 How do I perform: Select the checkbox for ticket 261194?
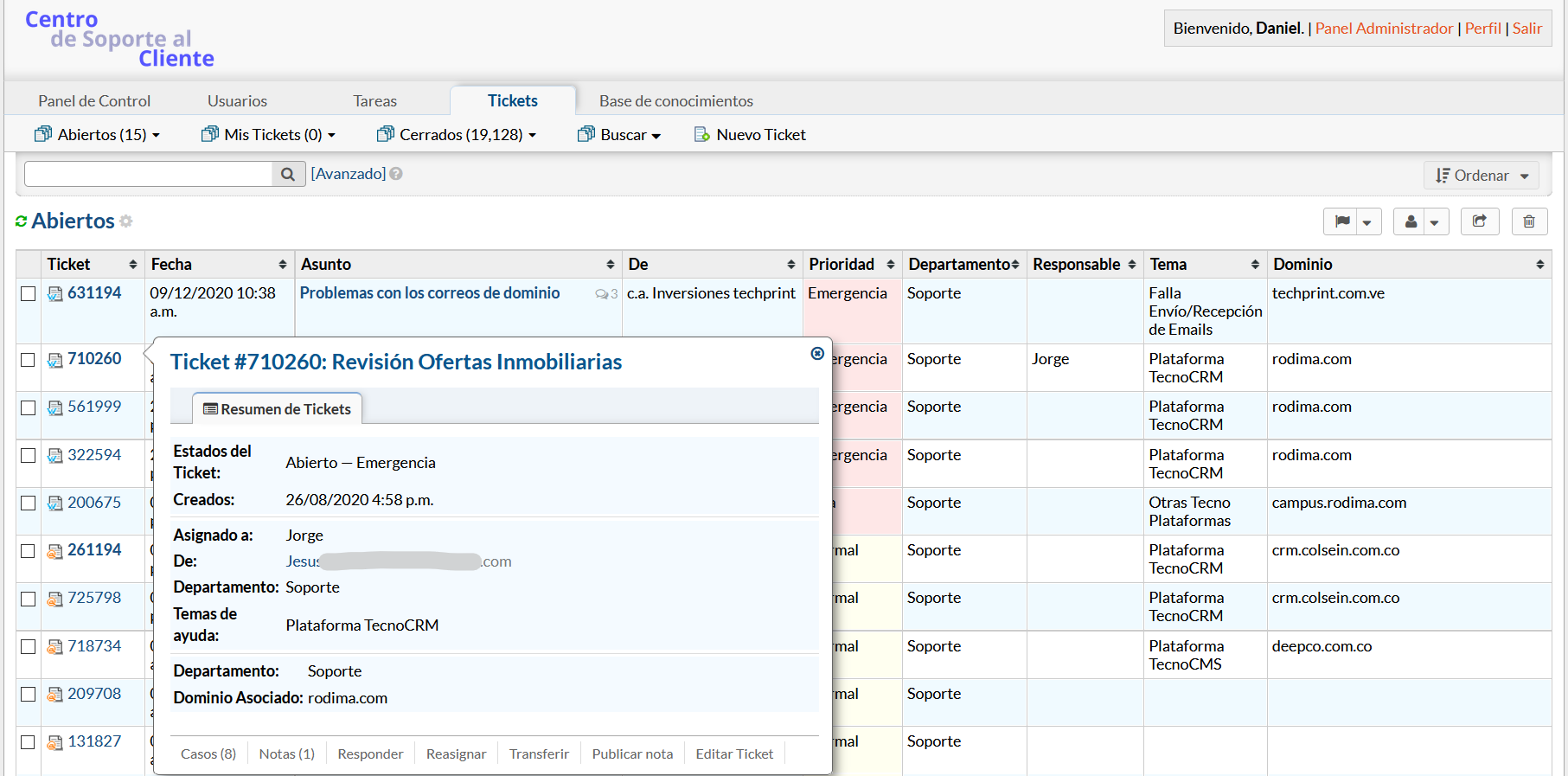29,550
